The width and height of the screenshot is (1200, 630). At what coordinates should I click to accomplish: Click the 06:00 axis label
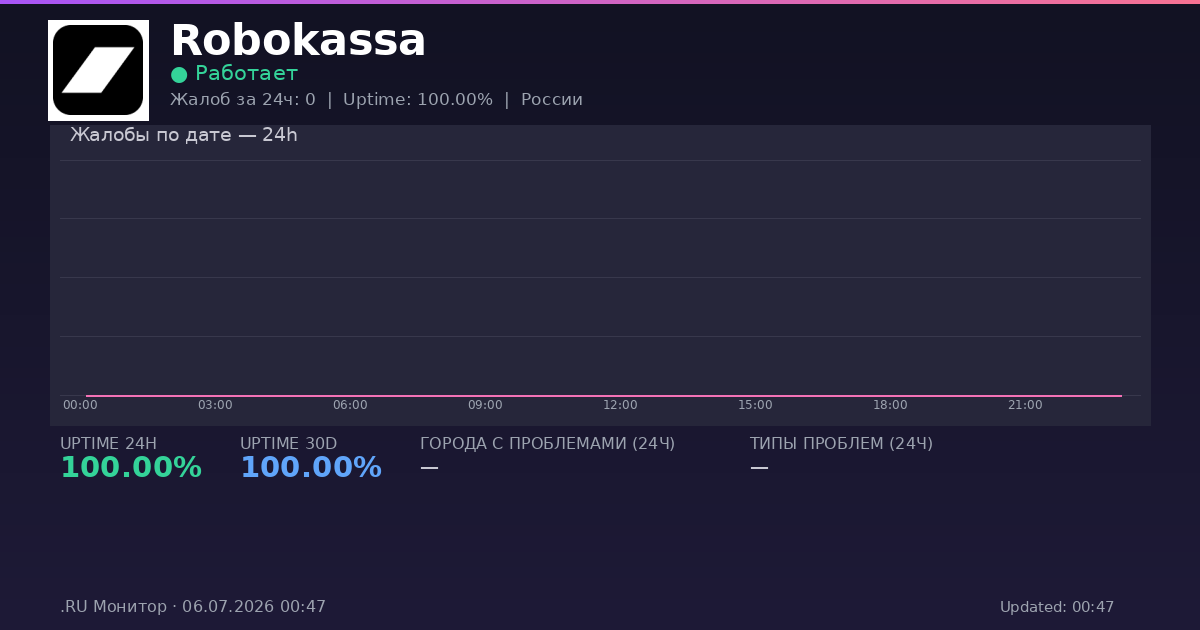[350, 405]
